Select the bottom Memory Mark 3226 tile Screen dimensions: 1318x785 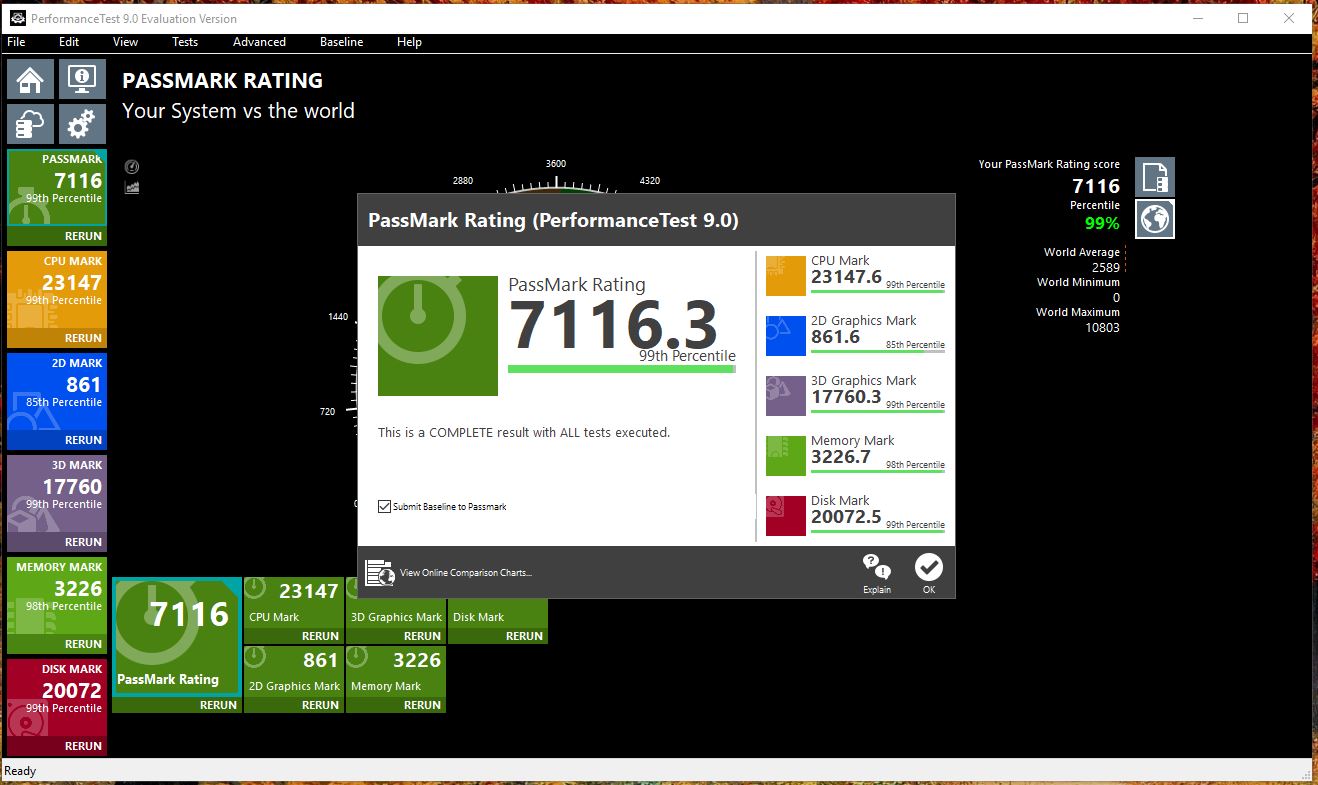(x=396, y=671)
